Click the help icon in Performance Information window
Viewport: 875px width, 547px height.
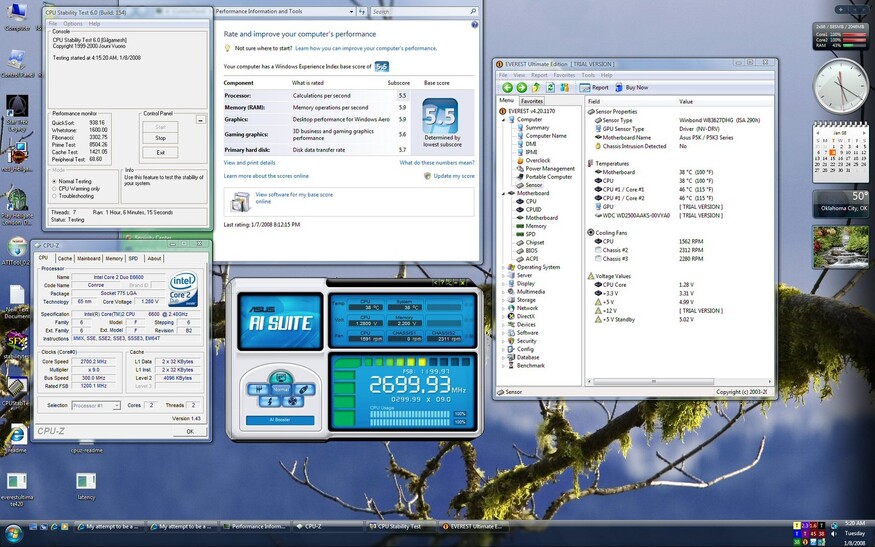click(474, 25)
